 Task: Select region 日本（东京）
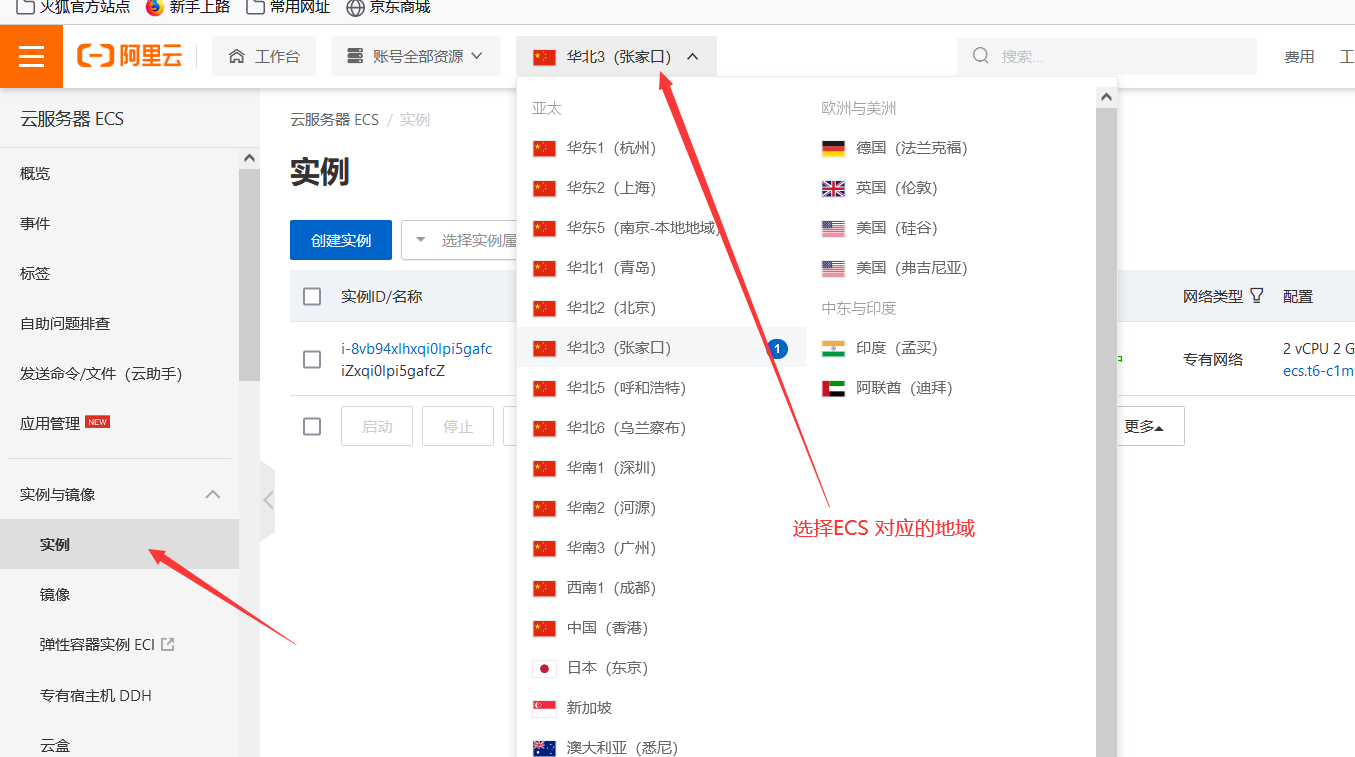pyautogui.click(x=661, y=668)
